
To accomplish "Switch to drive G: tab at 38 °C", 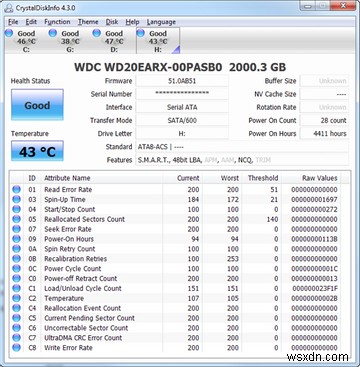I will coord(70,41).
